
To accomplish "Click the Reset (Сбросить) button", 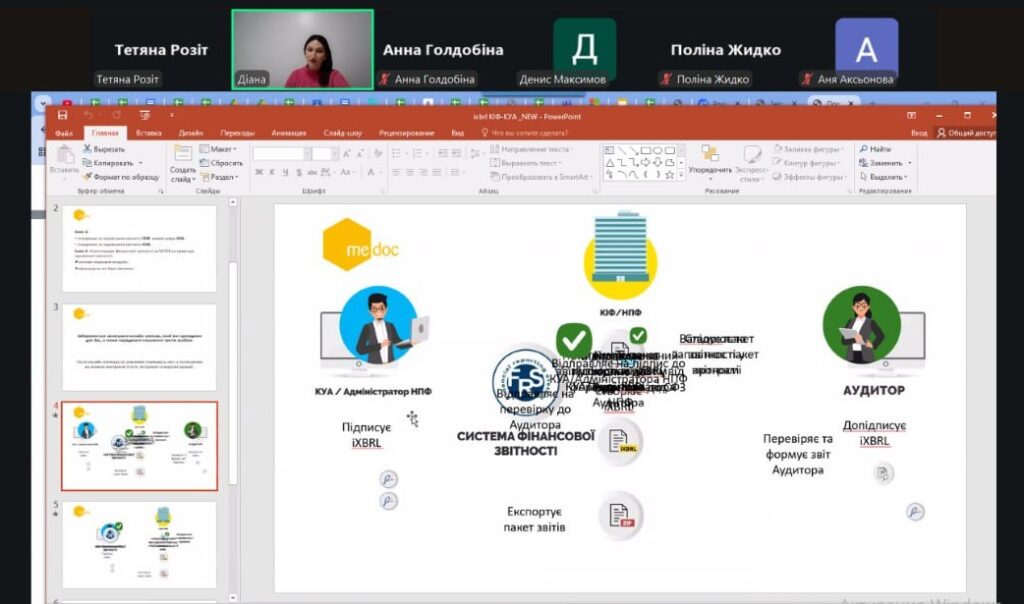I will (x=222, y=163).
